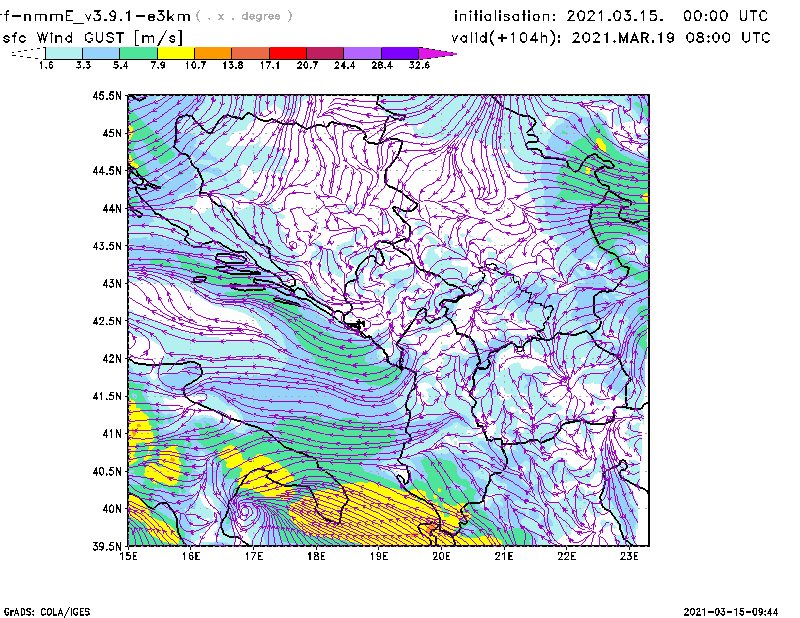The width and height of the screenshot is (800, 618).
Task: Click the legend value '32.6'
Action: (419, 65)
